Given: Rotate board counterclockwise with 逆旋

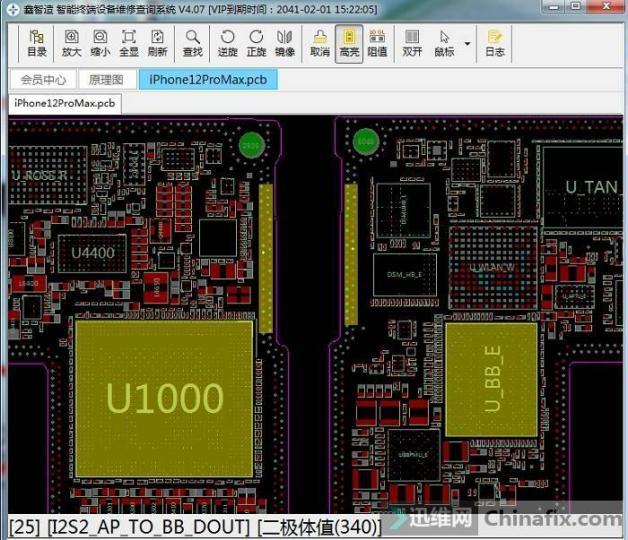Looking at the screenshot, I should pyautogui.click(x=228, y=43).
